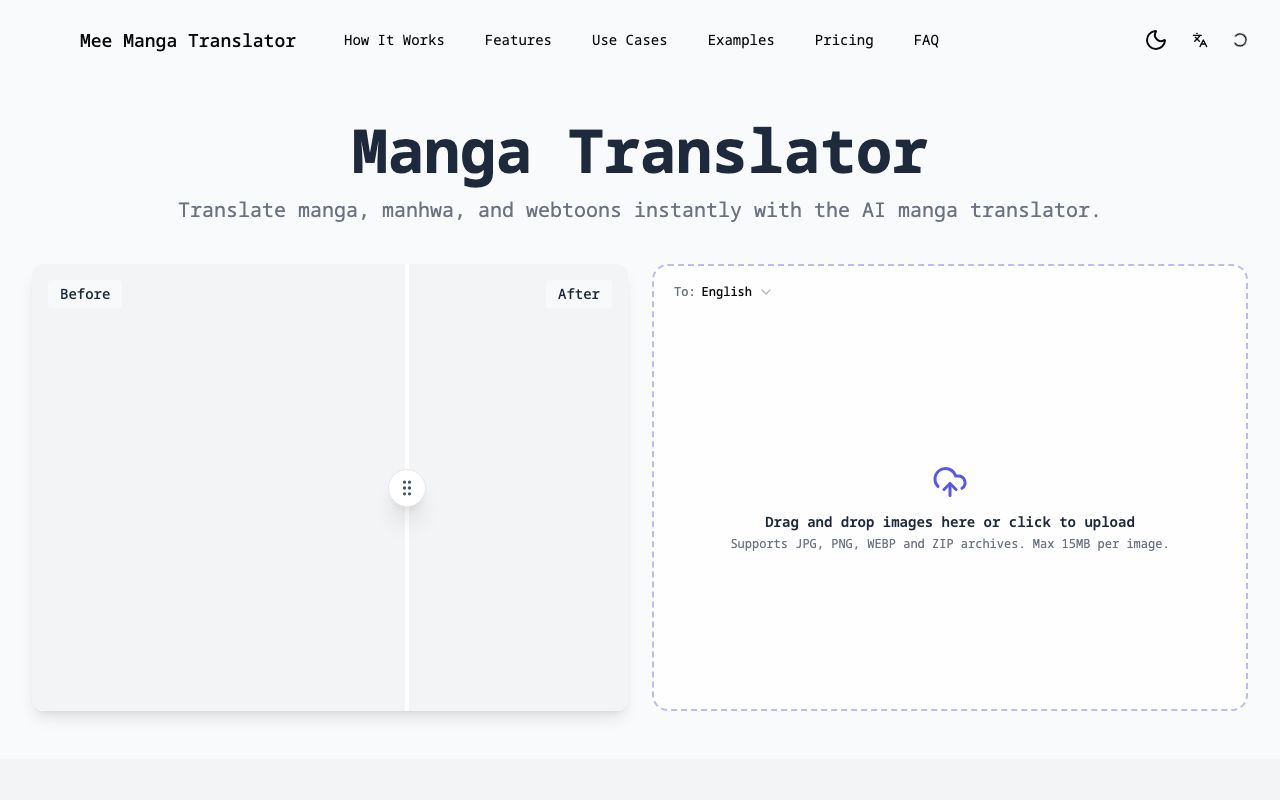Click the loading spinner icon in header

pyautogui.click(x=1240, y=40)
